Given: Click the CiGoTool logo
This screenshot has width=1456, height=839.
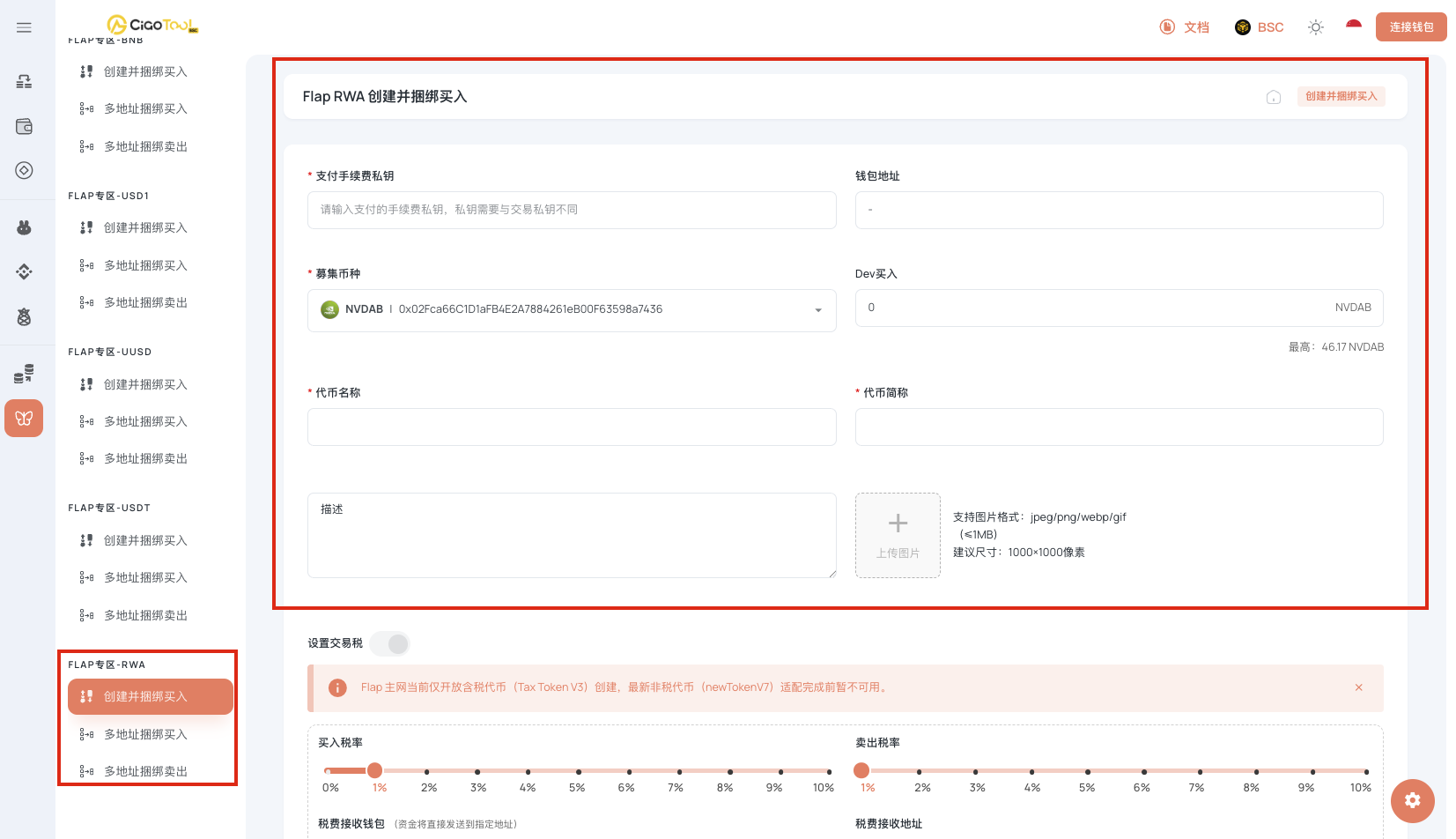Looking at the screenshot, I should (x=152, y=25).
